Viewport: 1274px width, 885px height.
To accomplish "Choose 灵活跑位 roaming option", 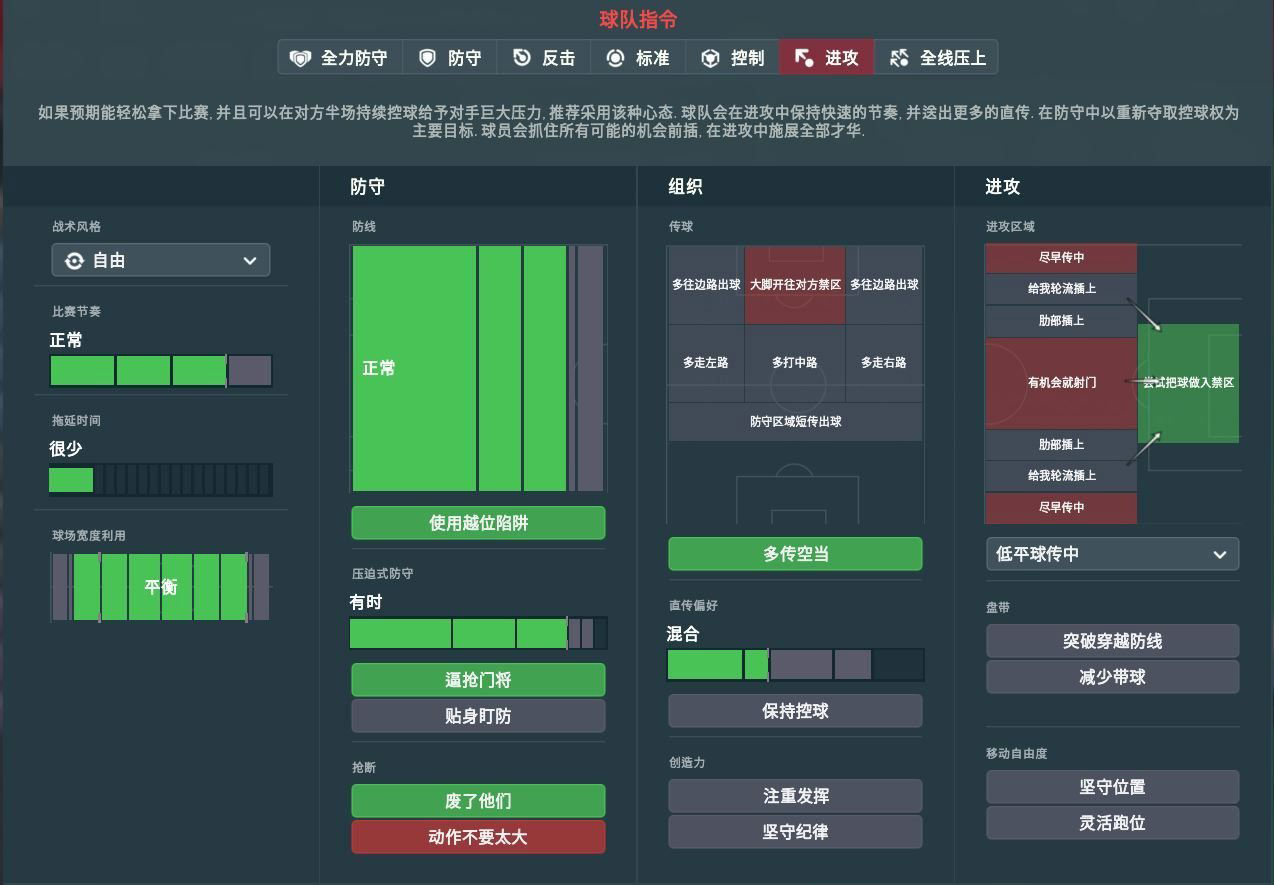I will [1113, 823].
